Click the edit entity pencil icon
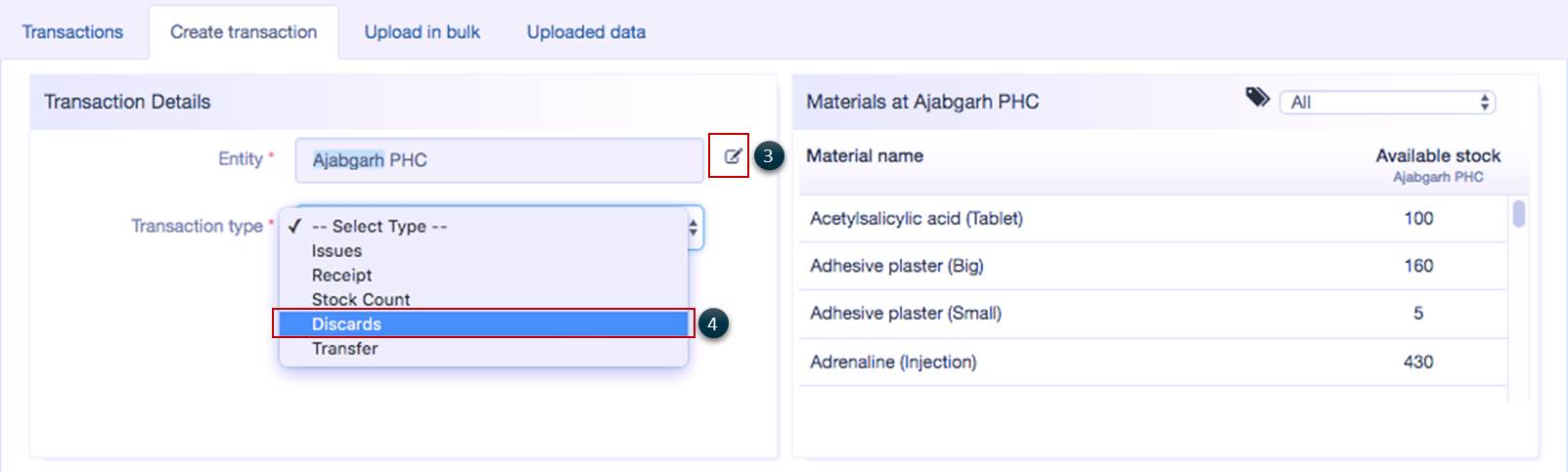 (x=732, y=155)
